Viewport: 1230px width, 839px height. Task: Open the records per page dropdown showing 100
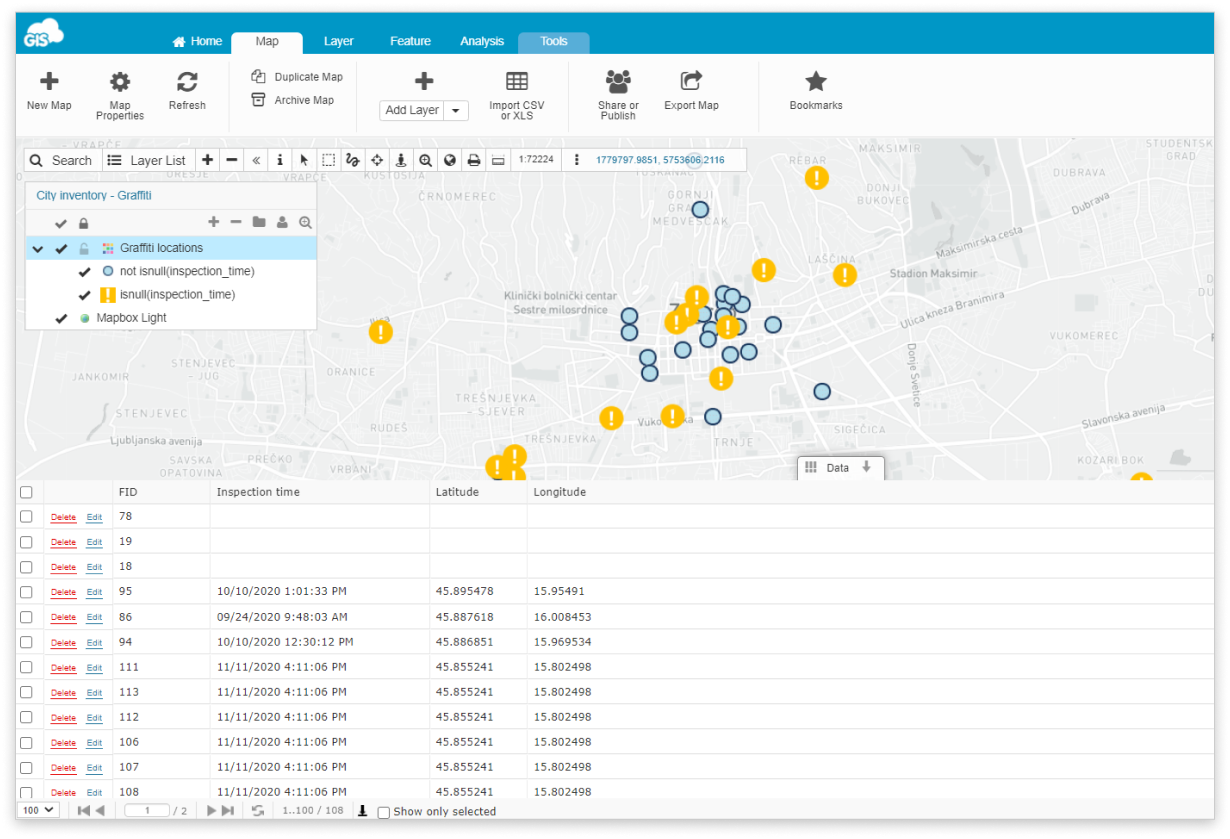[x=37, y=811]
